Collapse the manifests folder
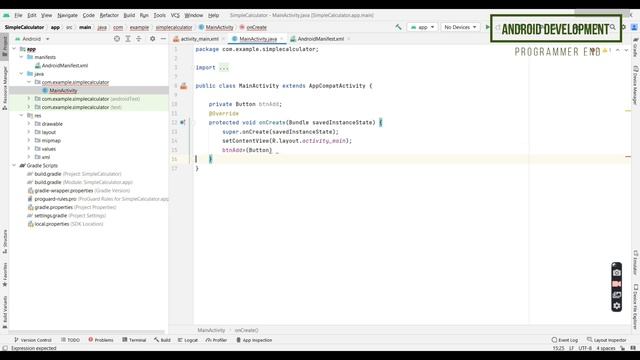This screenshot has height=360, width=640. 21,57
